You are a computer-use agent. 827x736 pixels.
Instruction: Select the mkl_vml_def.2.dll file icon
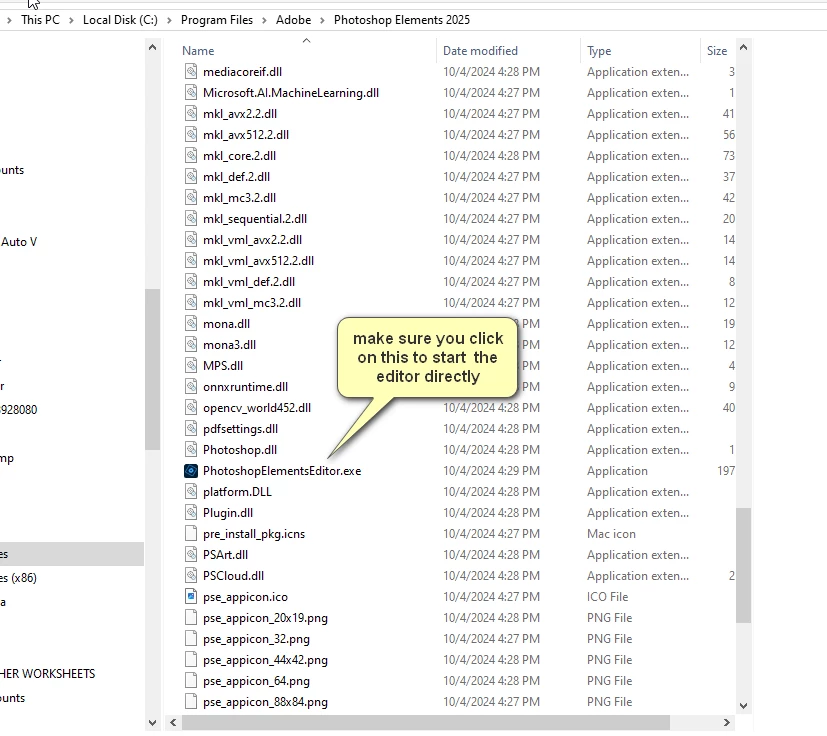coord(191,281)
